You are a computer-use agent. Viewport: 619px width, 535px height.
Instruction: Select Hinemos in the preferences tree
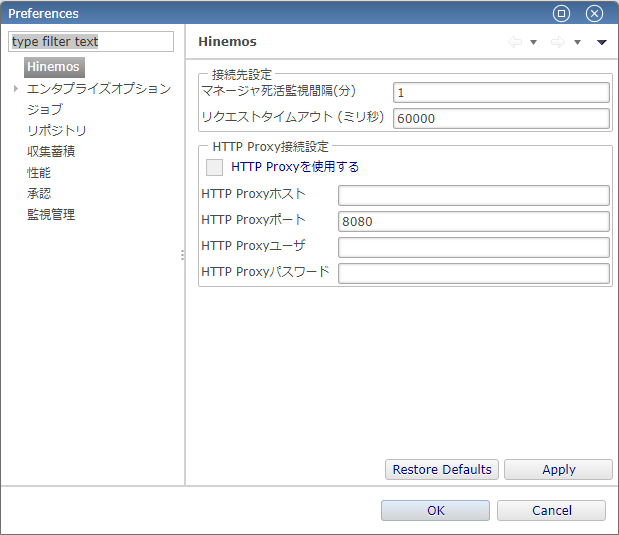pos(54,67)
